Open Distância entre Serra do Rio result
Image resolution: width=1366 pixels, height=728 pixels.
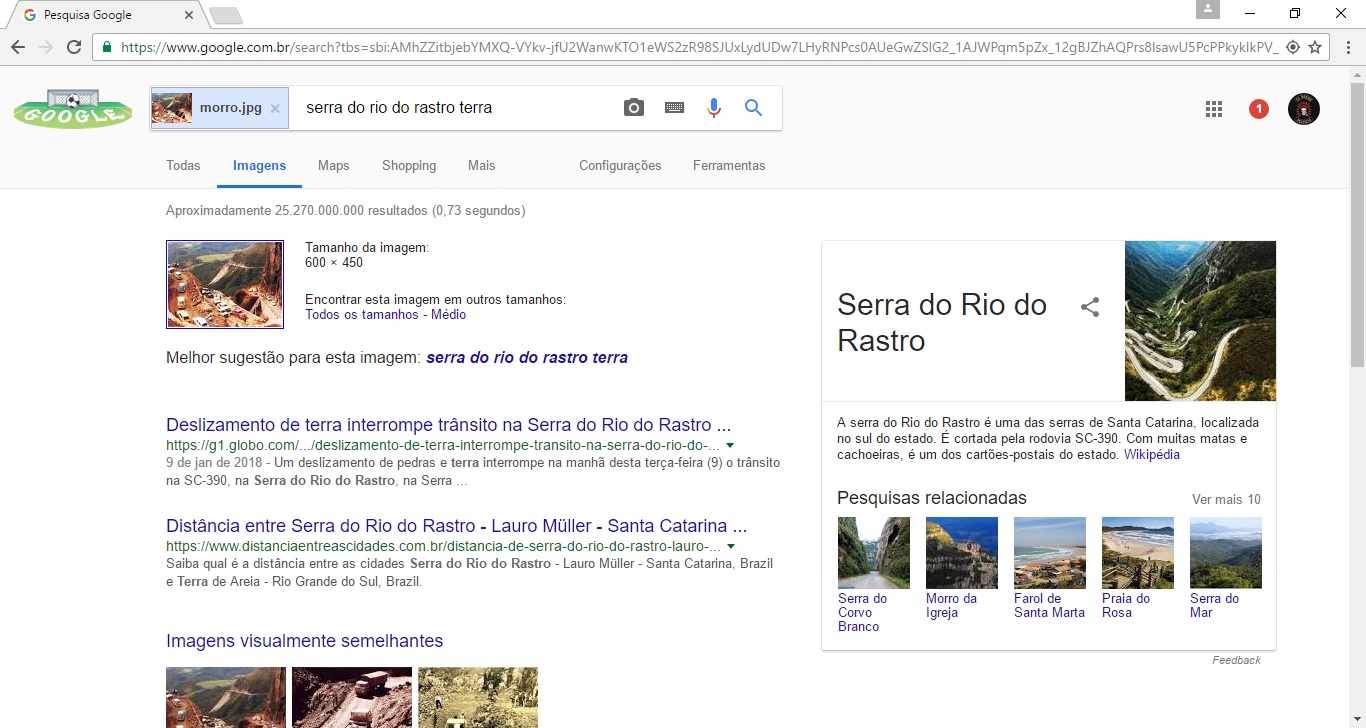point(457,526)
